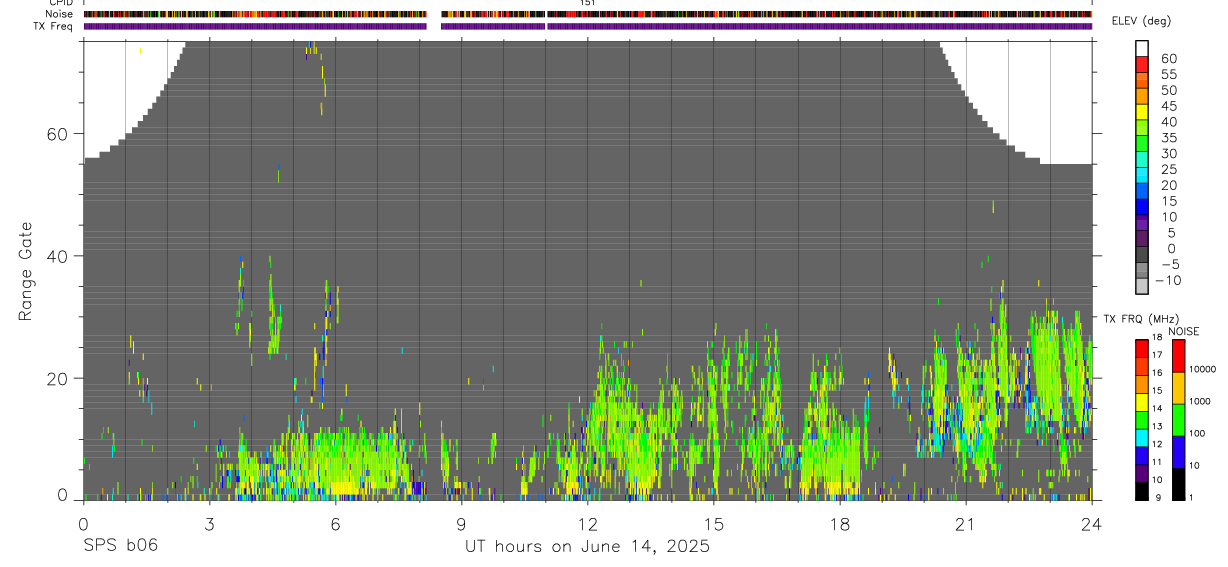The image size is (1228, 567).
Task: Select the black bottom segment of TX FRQ bar
Action: tap(1142, 491)
